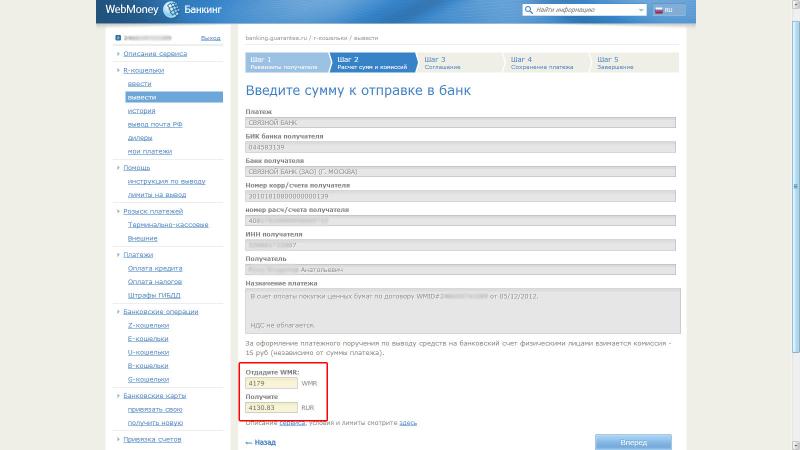Open the здесь limits link

coord(408,422)
